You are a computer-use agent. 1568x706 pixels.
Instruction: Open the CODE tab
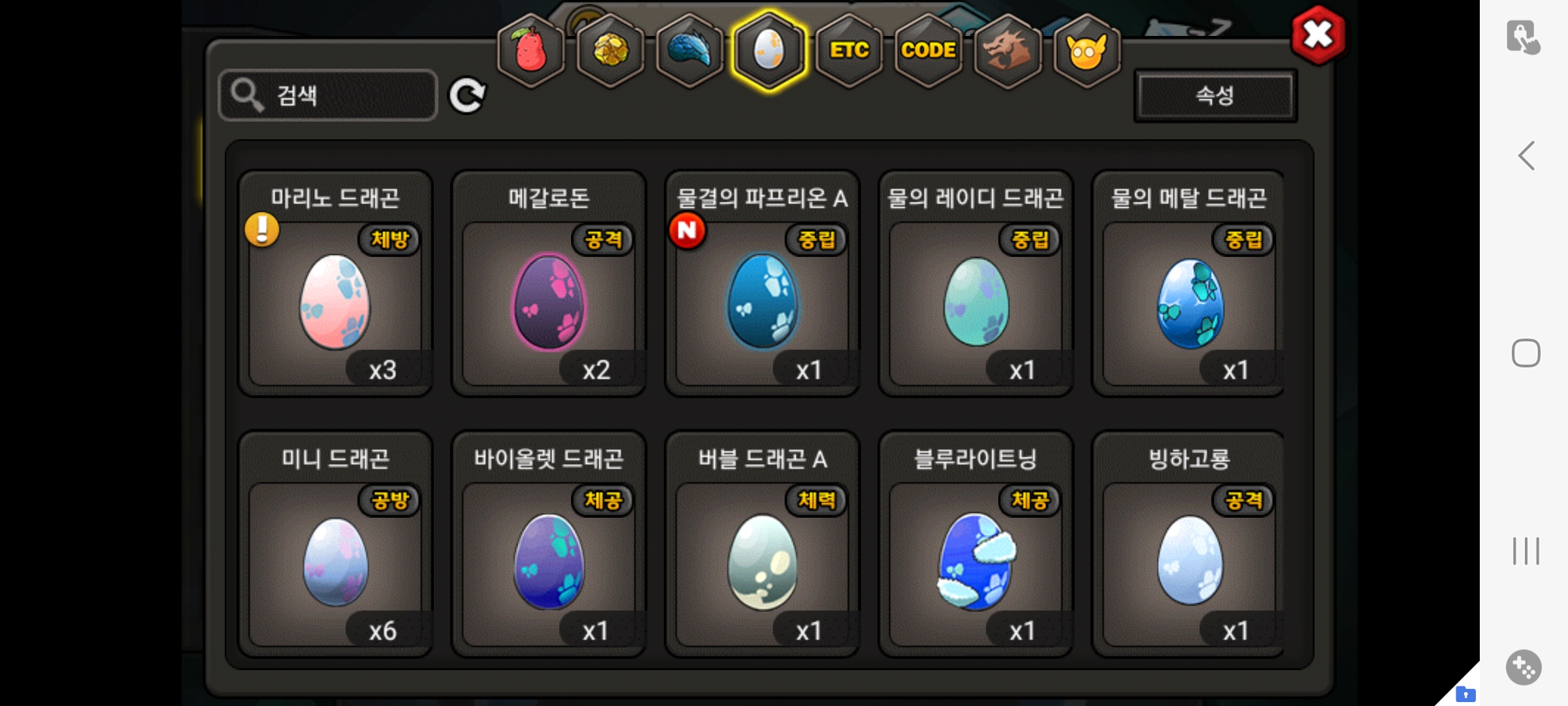click(928, 50)
